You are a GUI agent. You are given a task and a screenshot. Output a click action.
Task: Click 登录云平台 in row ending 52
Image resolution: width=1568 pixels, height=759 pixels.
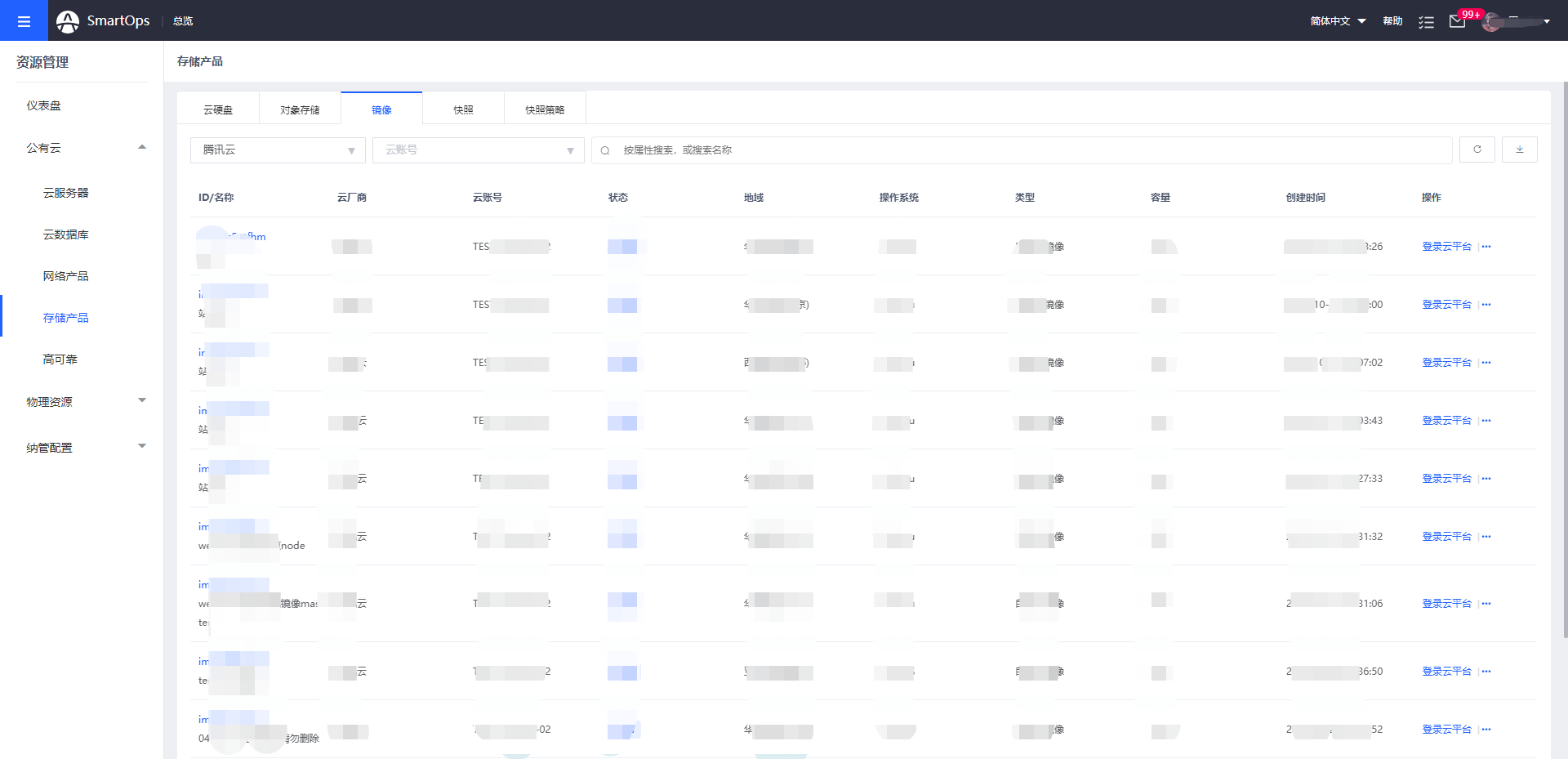pos(1446,730)
